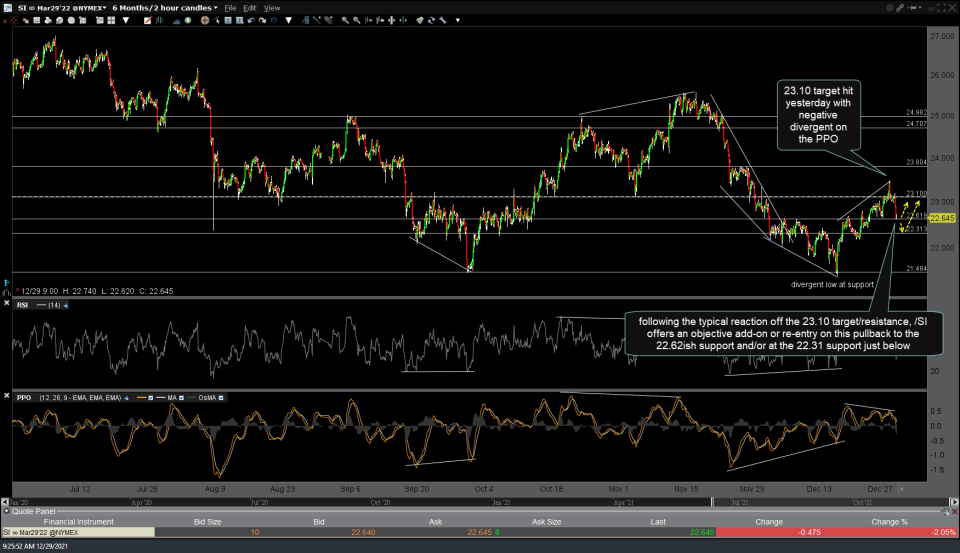Open the File menu

tap(231, 7)
